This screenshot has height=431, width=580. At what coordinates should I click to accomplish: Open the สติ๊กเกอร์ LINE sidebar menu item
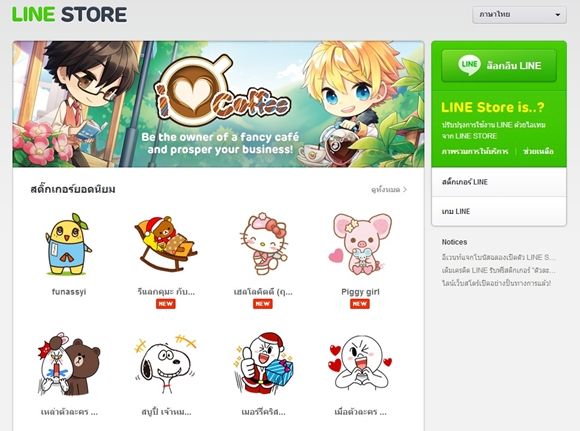[x=499, y=182]
